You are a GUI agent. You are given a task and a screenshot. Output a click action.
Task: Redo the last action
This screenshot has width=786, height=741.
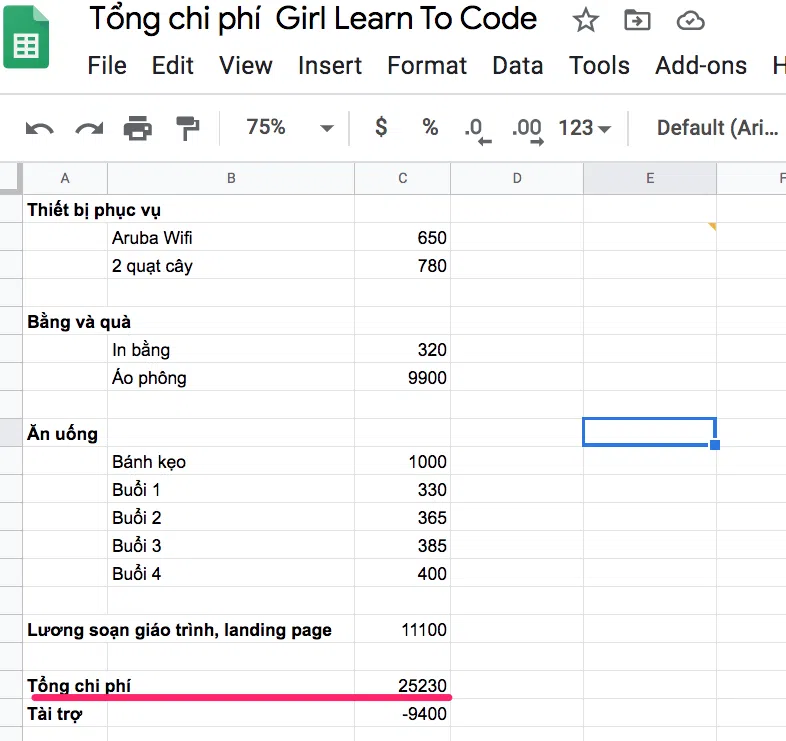89,128
